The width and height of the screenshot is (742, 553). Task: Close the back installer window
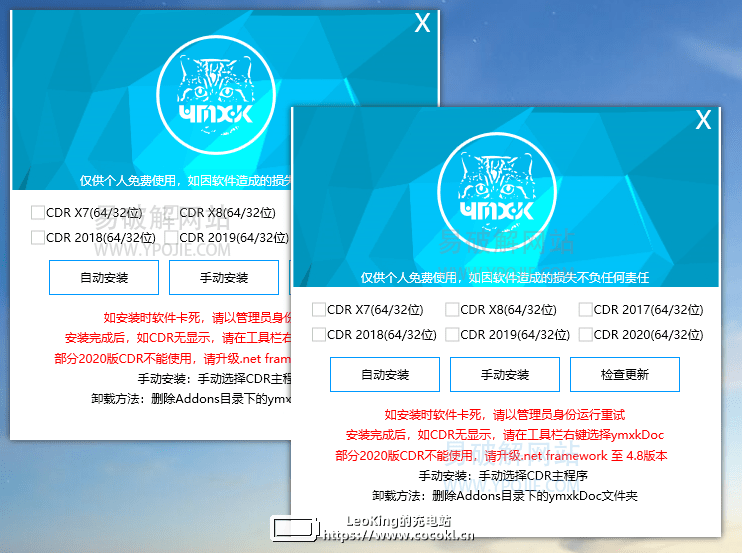tap(422, 23)
